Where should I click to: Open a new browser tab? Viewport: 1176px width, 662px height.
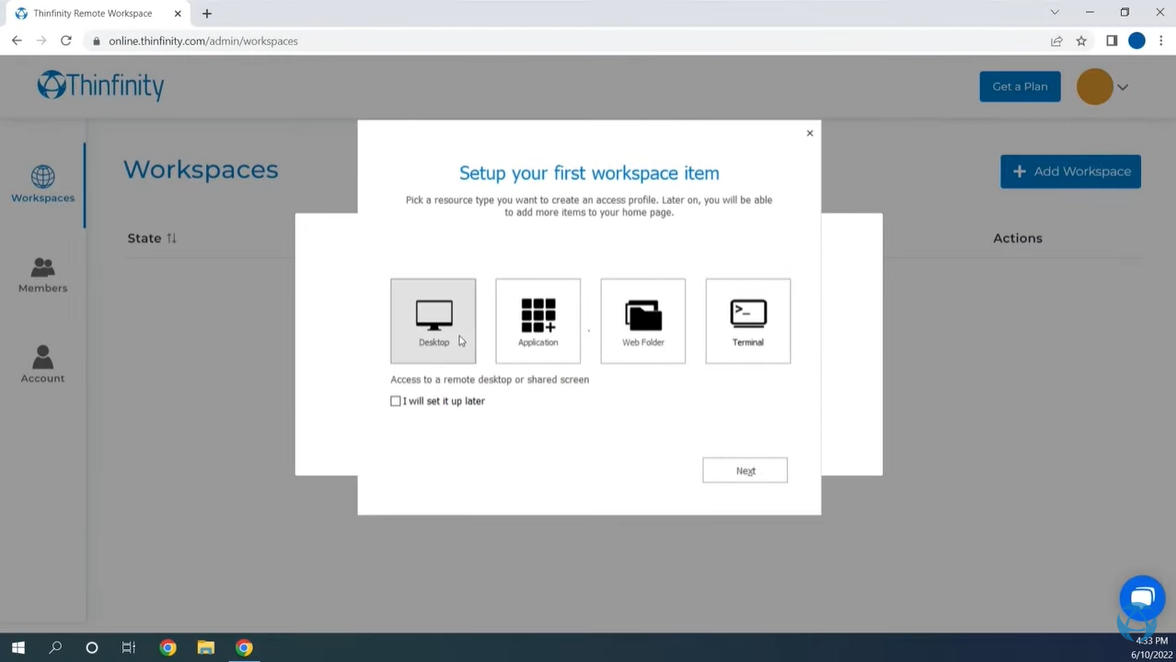click(x=206, y=13)
